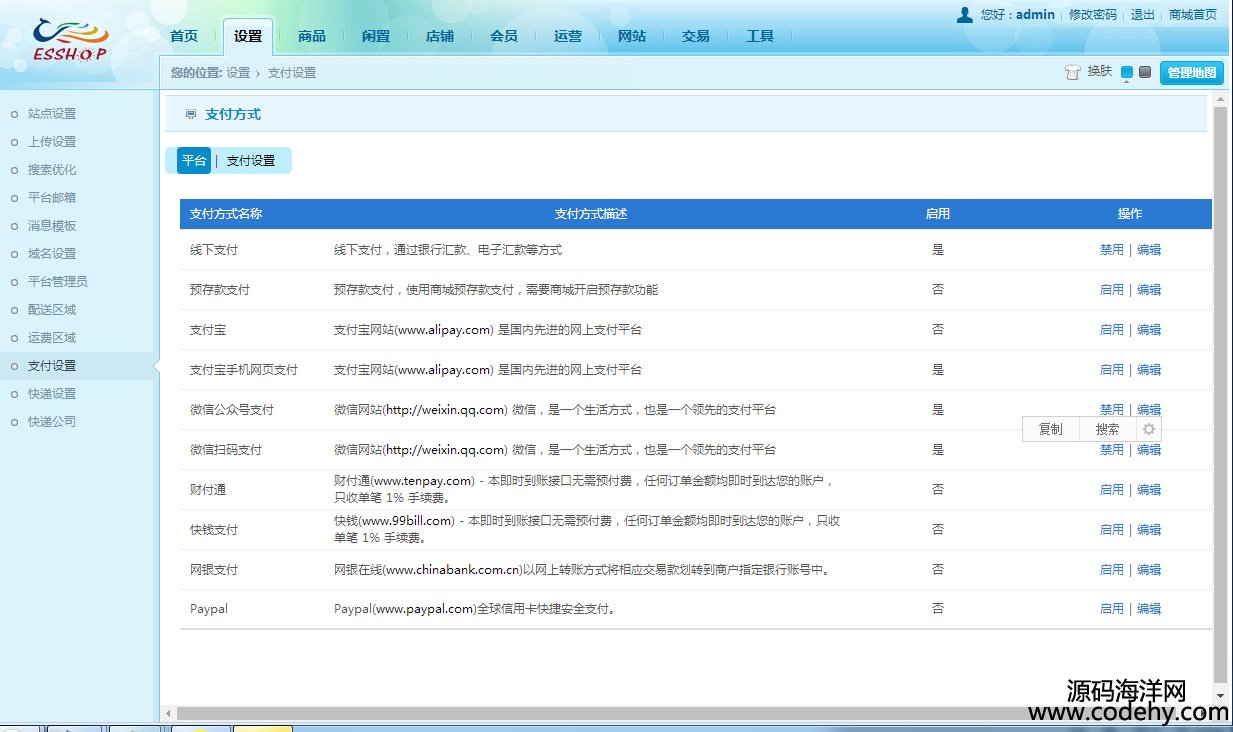Viewport: 1233px width, 732px height.
Task: Open 平台邮箱 in the sidebar
Action: (x=52, y=198)
